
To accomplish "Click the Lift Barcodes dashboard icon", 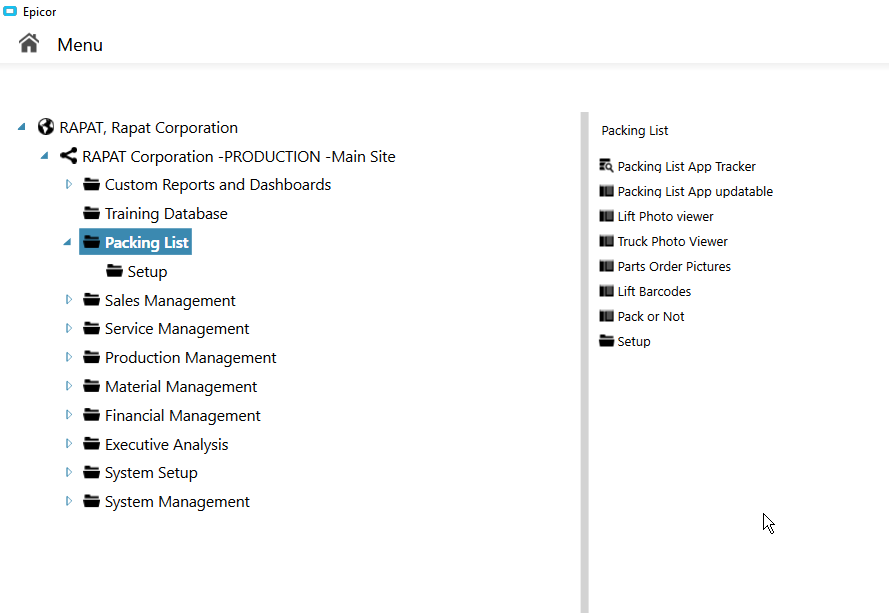I will pos(606,291).
